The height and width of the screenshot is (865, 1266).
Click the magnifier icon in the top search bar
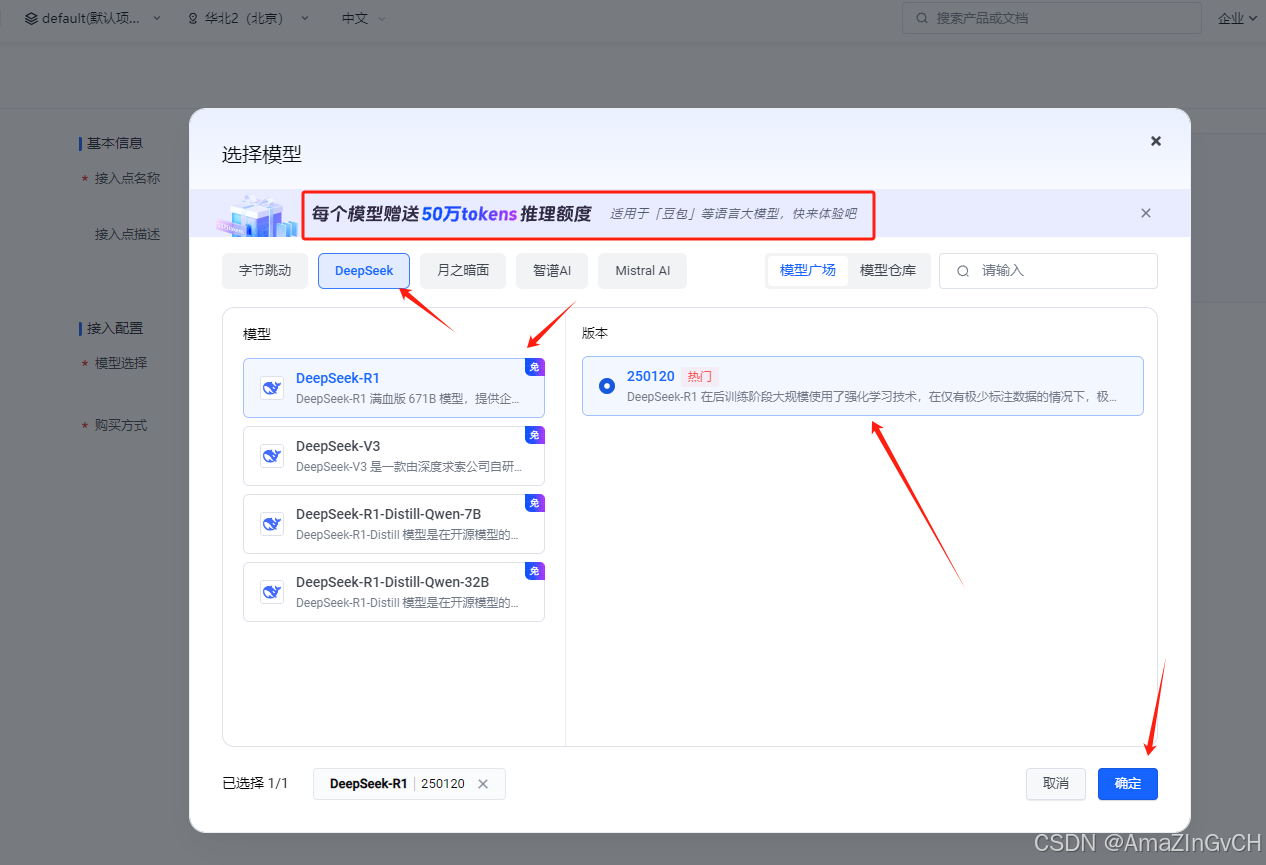[921, 18]
